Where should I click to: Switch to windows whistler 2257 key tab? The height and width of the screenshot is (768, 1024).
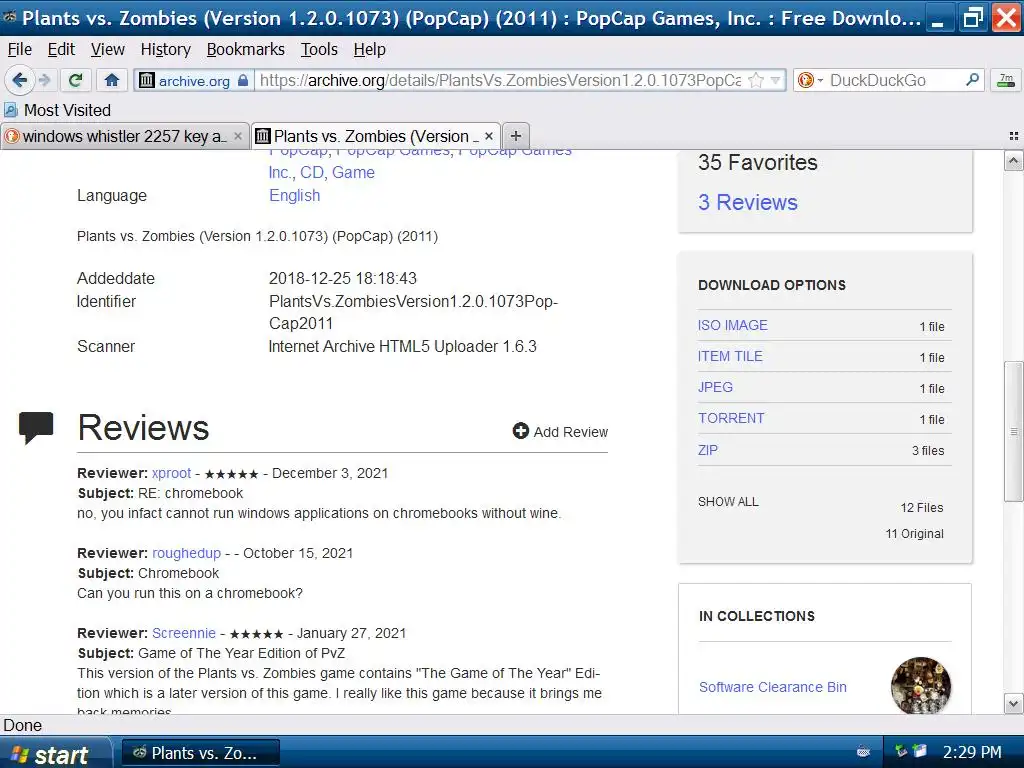124,136
